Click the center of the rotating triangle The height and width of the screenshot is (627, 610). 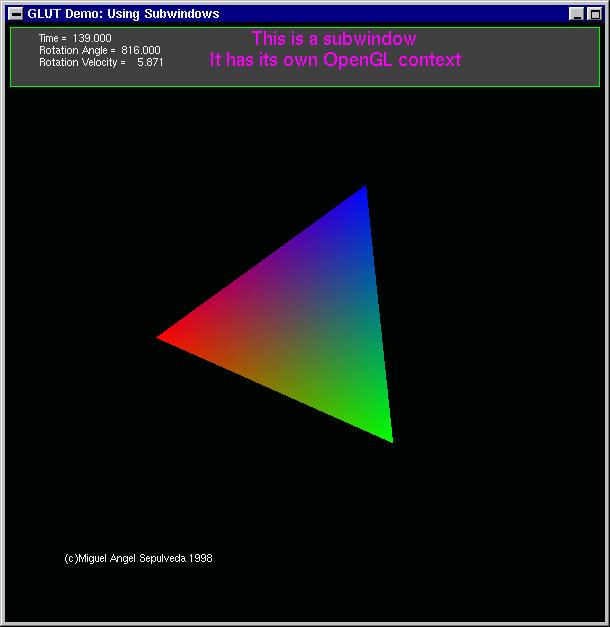(x=305, y=321)
